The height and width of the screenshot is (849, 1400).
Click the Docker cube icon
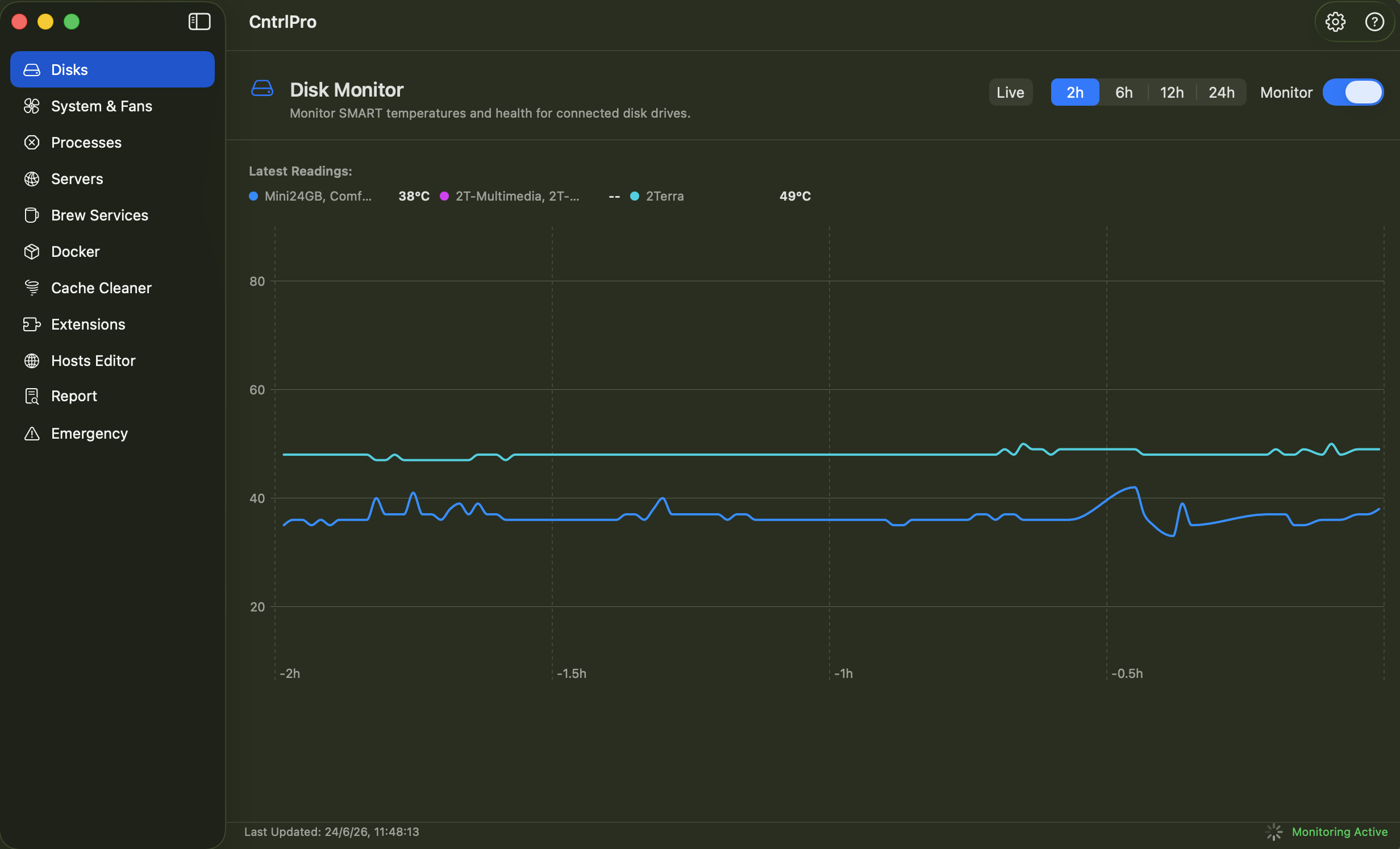[x=32, y=252]
